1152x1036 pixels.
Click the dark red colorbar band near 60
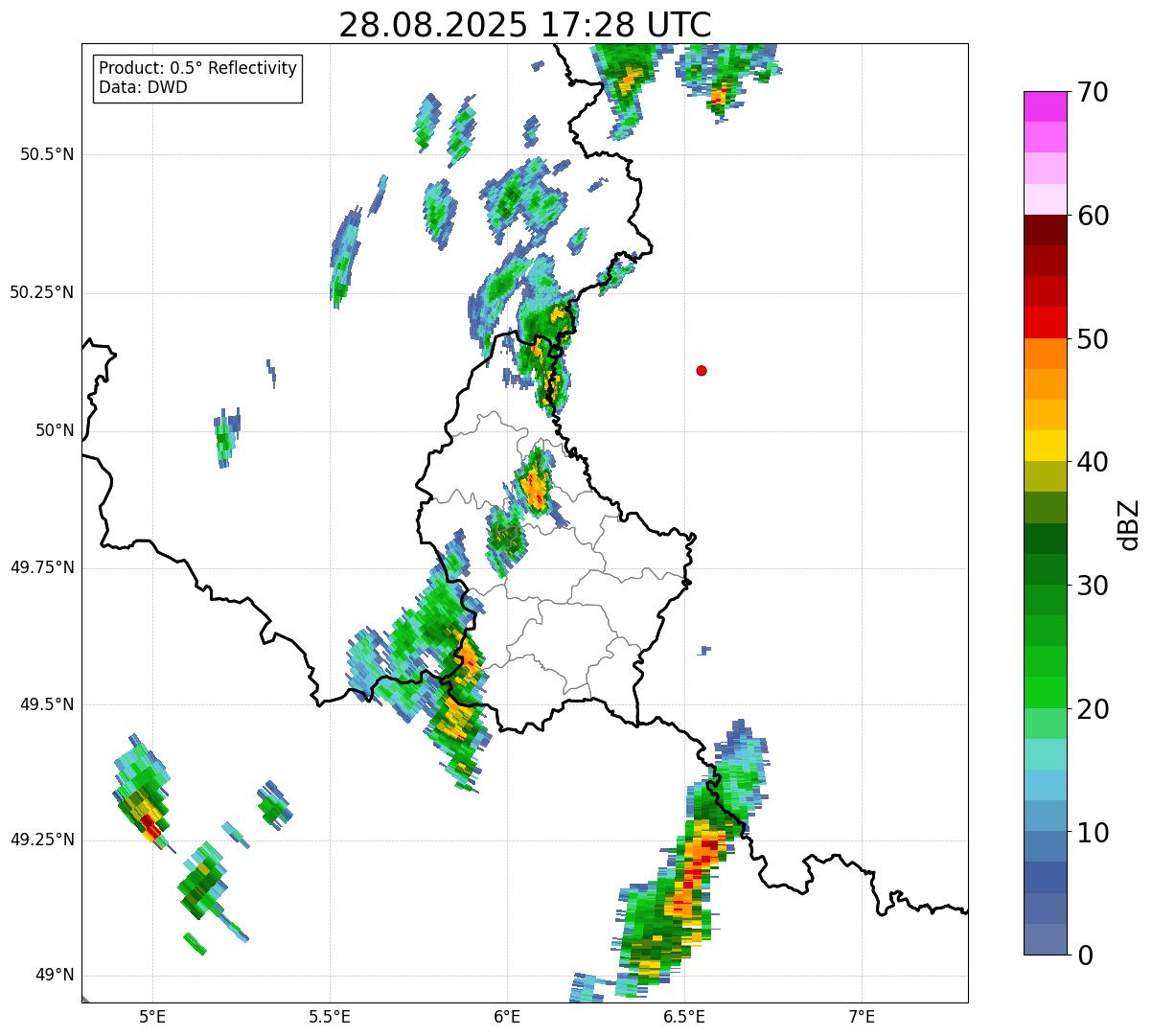(1046, 230)
